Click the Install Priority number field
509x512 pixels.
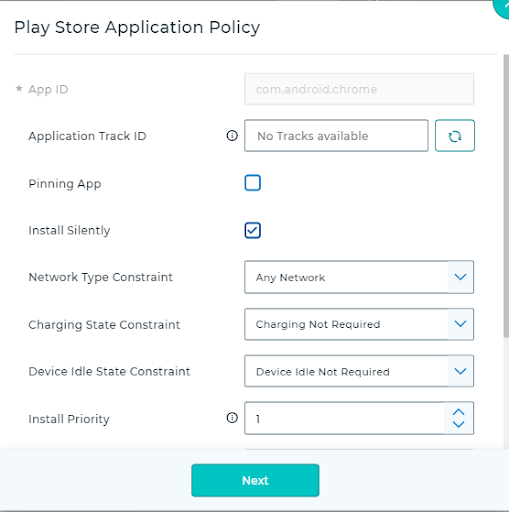[344, 418]
